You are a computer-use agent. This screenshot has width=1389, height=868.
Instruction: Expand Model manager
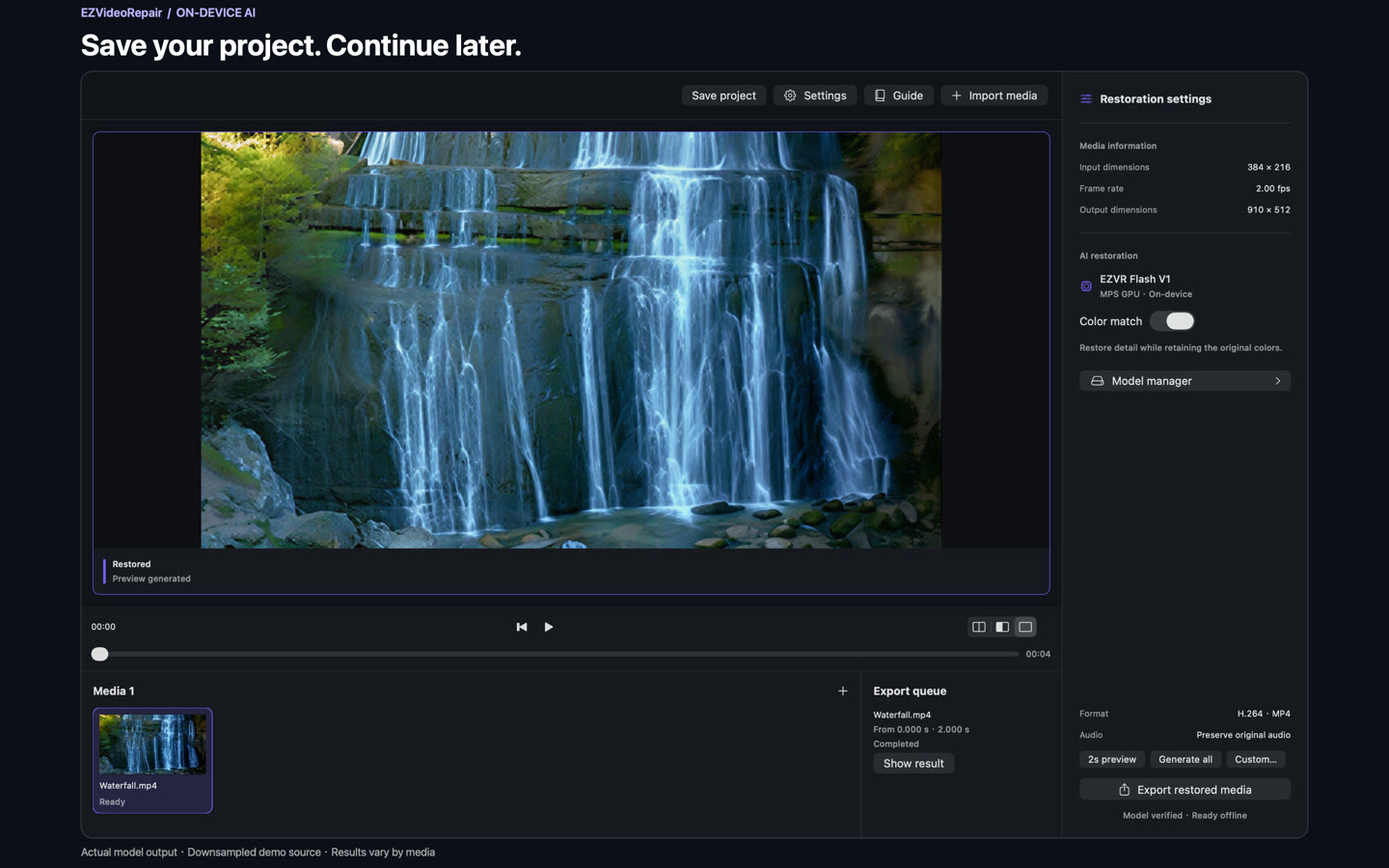coord(1185,381)
